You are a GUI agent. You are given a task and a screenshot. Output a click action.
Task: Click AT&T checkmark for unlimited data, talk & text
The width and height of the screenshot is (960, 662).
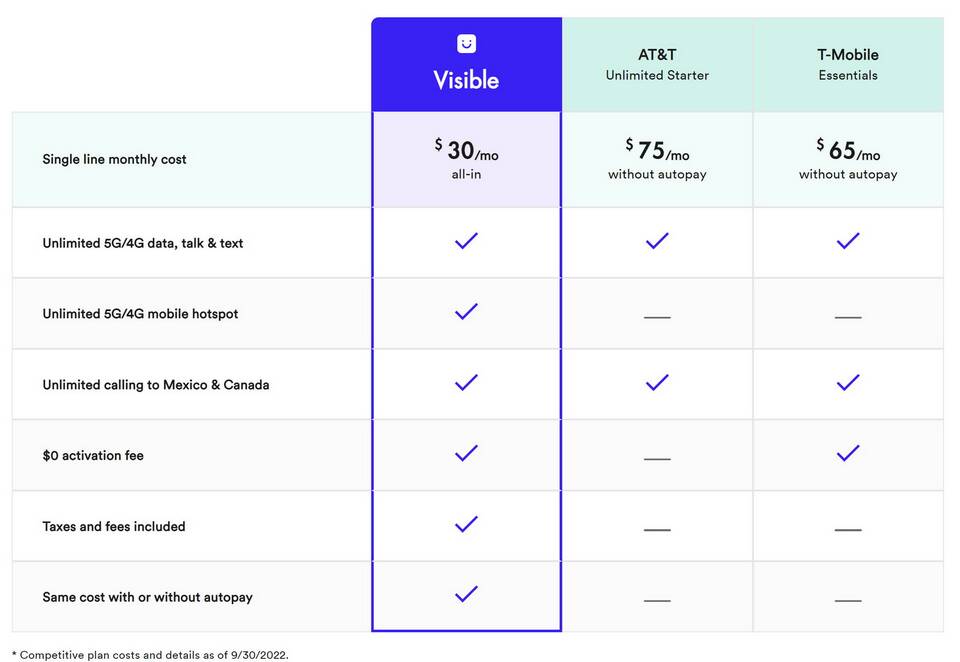coord(658,241)
